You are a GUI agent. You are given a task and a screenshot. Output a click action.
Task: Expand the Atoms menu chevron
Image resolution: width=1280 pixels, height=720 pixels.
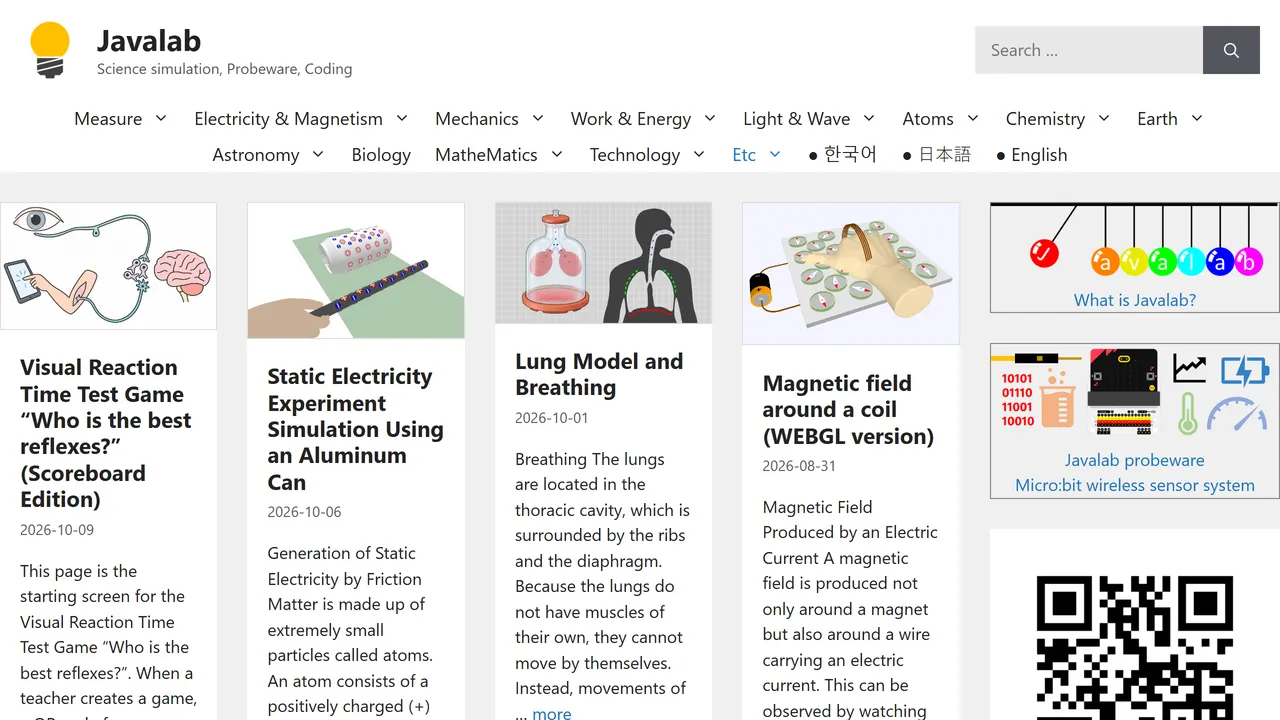(x=973, y=118)
